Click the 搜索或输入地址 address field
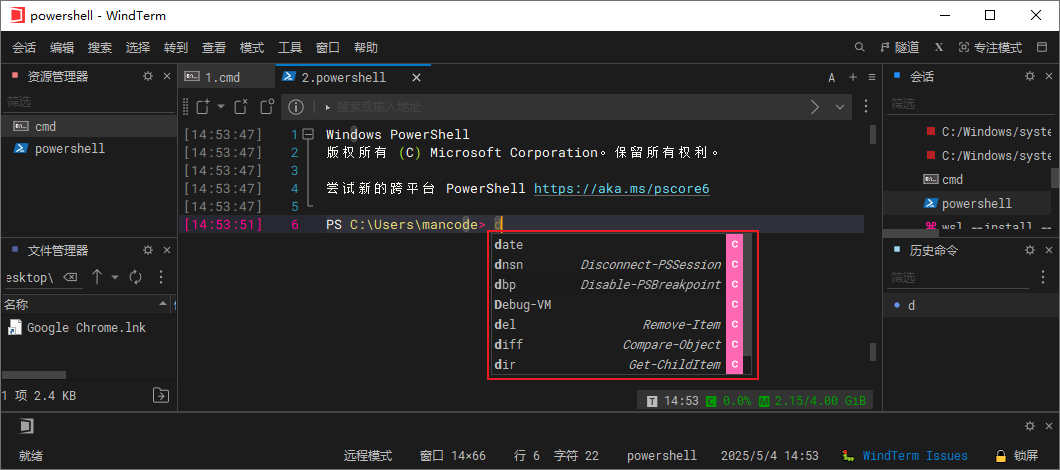1060x470 pixels. point(560,107)
